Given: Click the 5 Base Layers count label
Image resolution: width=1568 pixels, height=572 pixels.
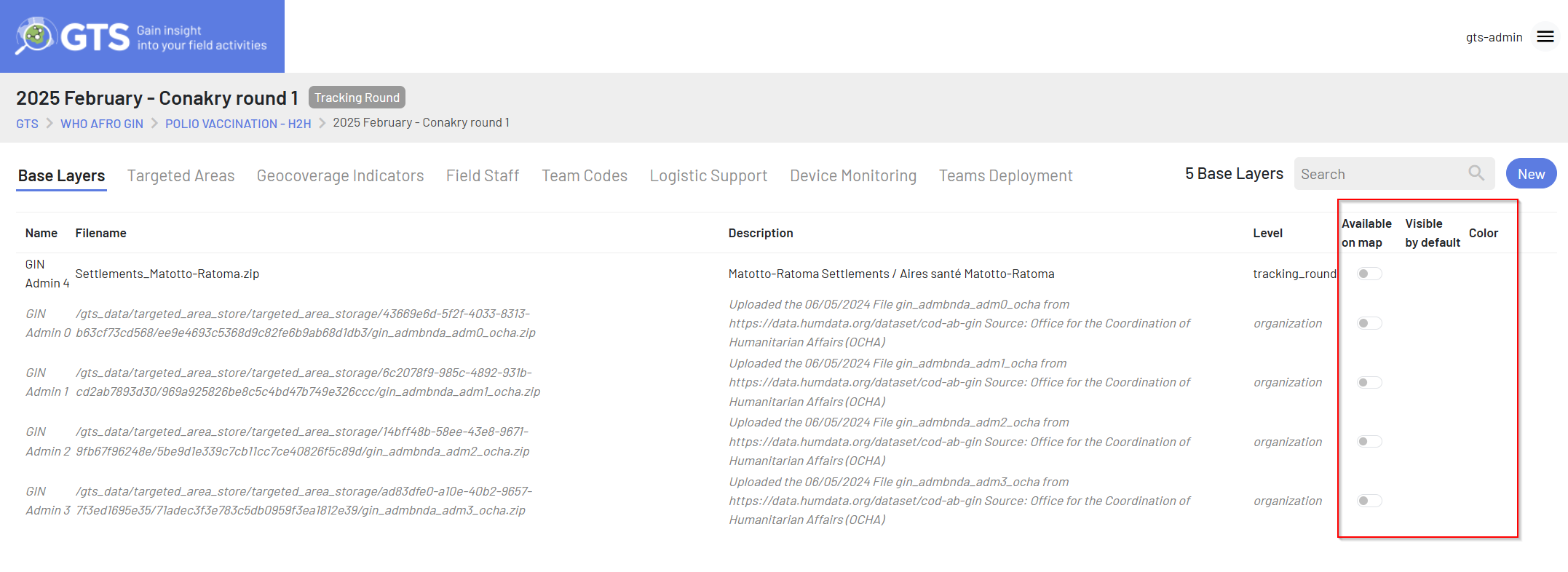Looking at the screenshot, I should pos(1234,174).
